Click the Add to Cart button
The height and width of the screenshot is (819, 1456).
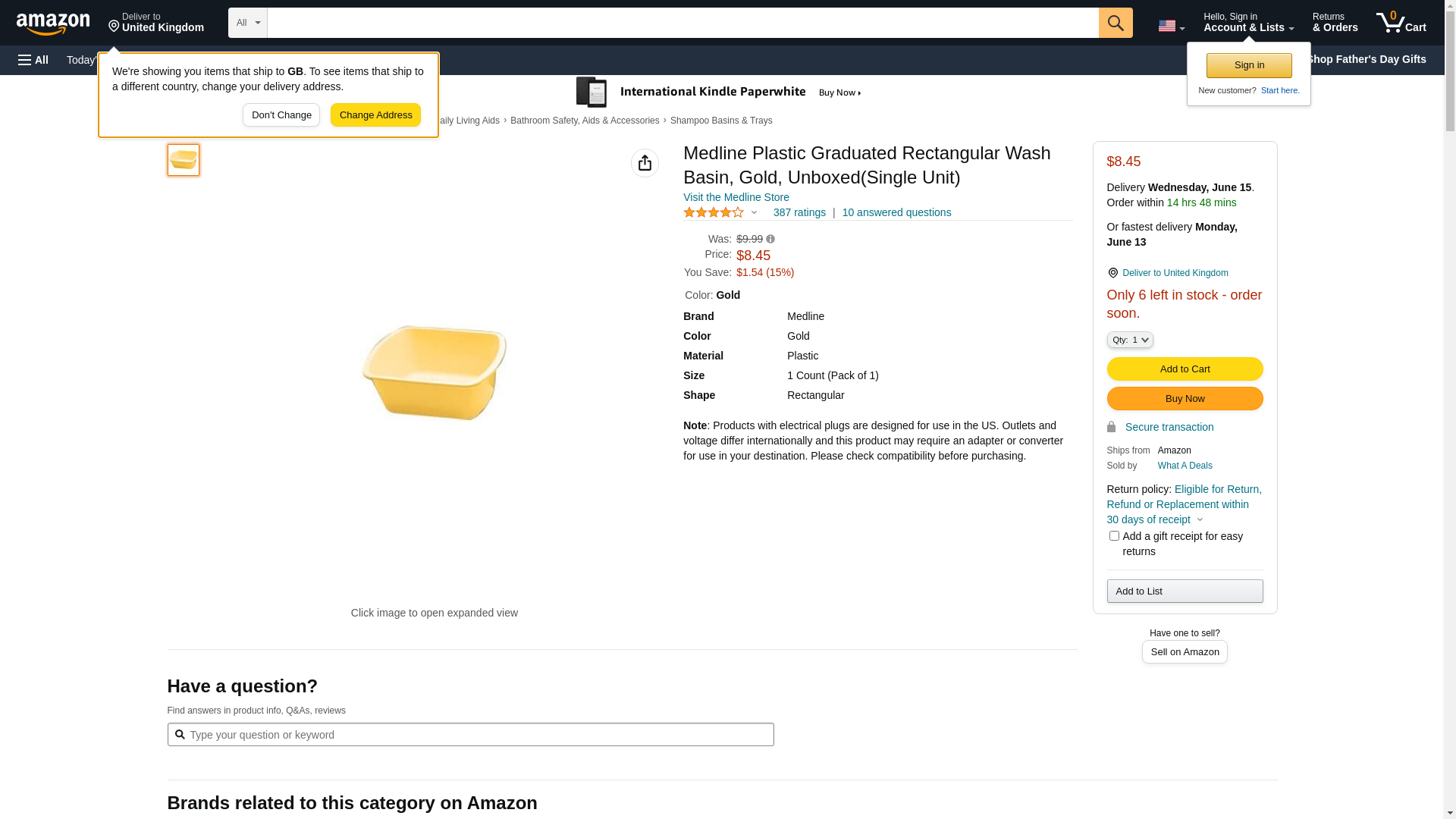(1185, 369)
